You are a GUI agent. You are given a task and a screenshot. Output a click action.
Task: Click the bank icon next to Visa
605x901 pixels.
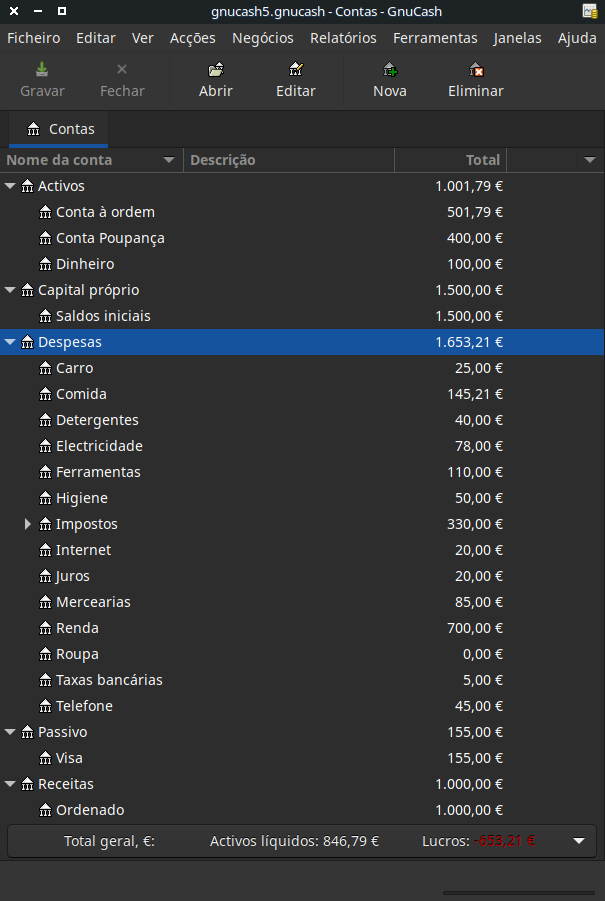click(x=45, y=758)
